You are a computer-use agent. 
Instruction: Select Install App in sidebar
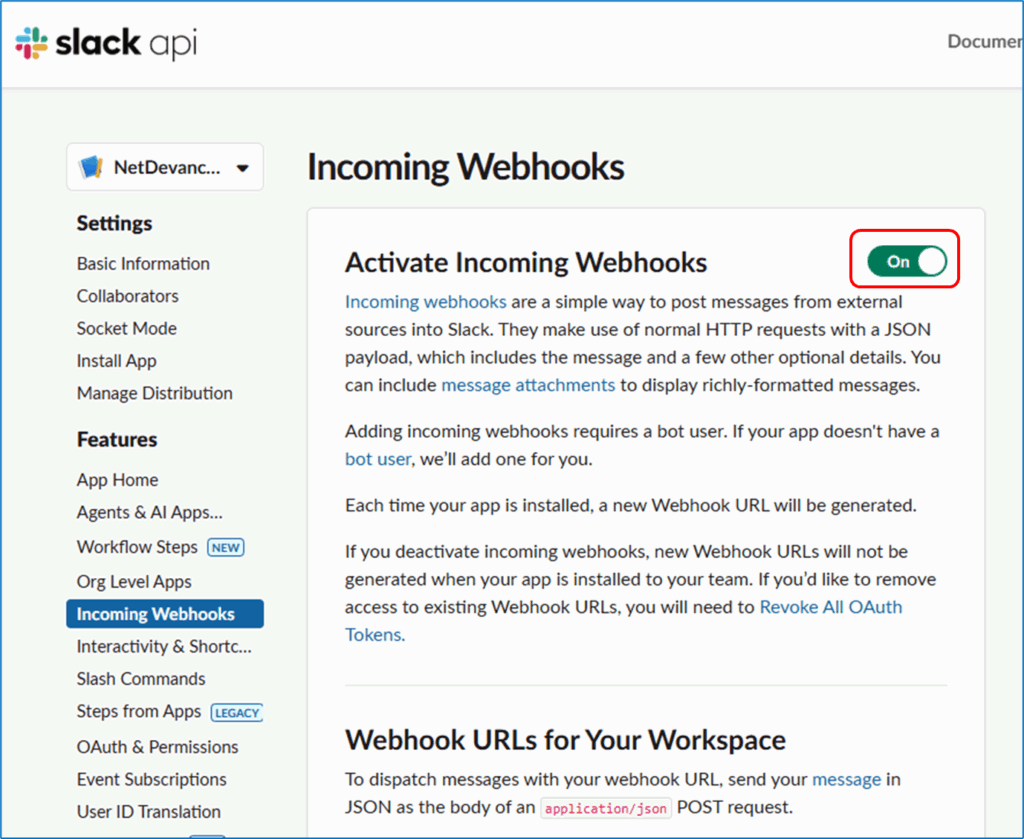(x=116, y=361)
